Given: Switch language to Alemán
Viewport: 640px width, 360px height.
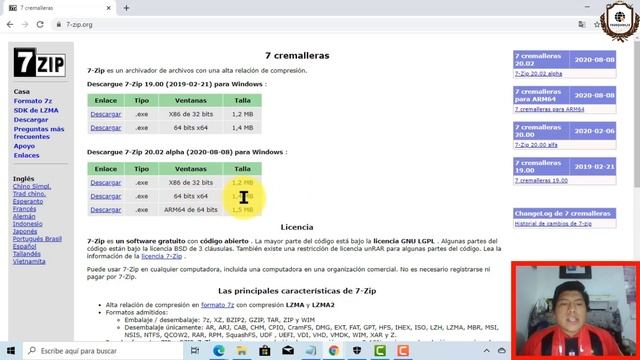Looking at the screenshot, I should coord(24,216).
